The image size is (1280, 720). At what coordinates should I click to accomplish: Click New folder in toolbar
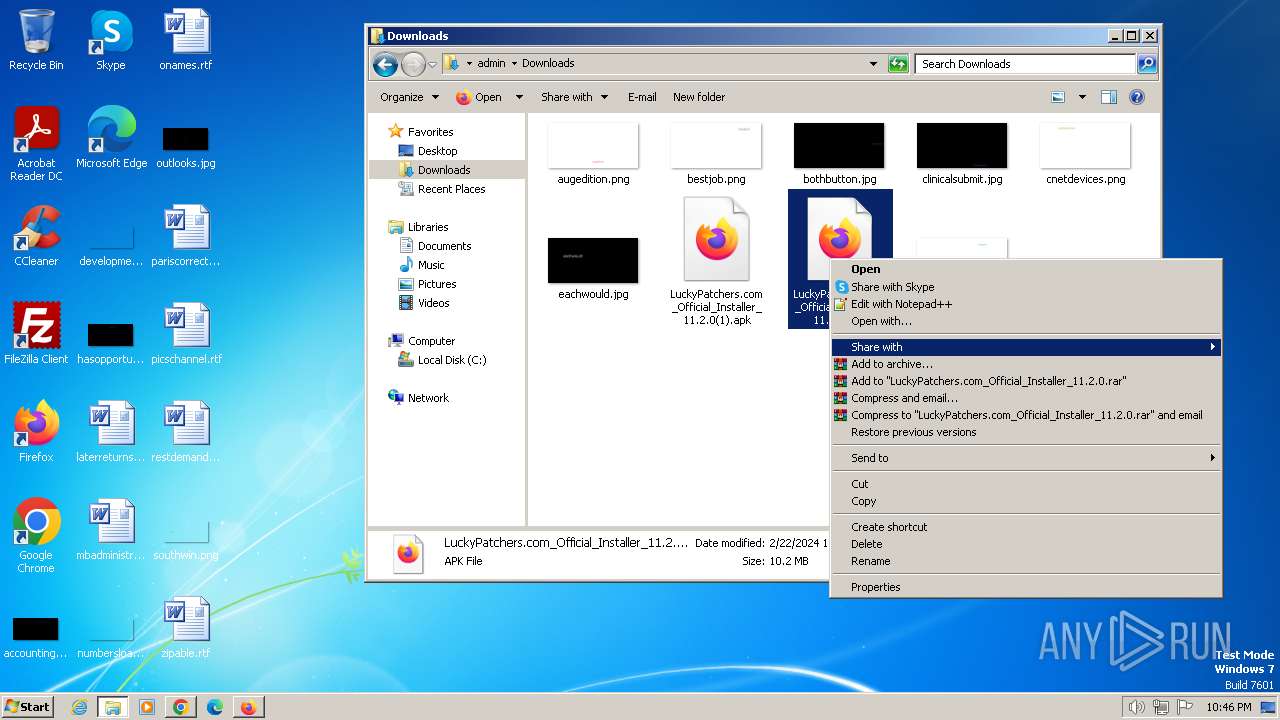click(699, 97)
